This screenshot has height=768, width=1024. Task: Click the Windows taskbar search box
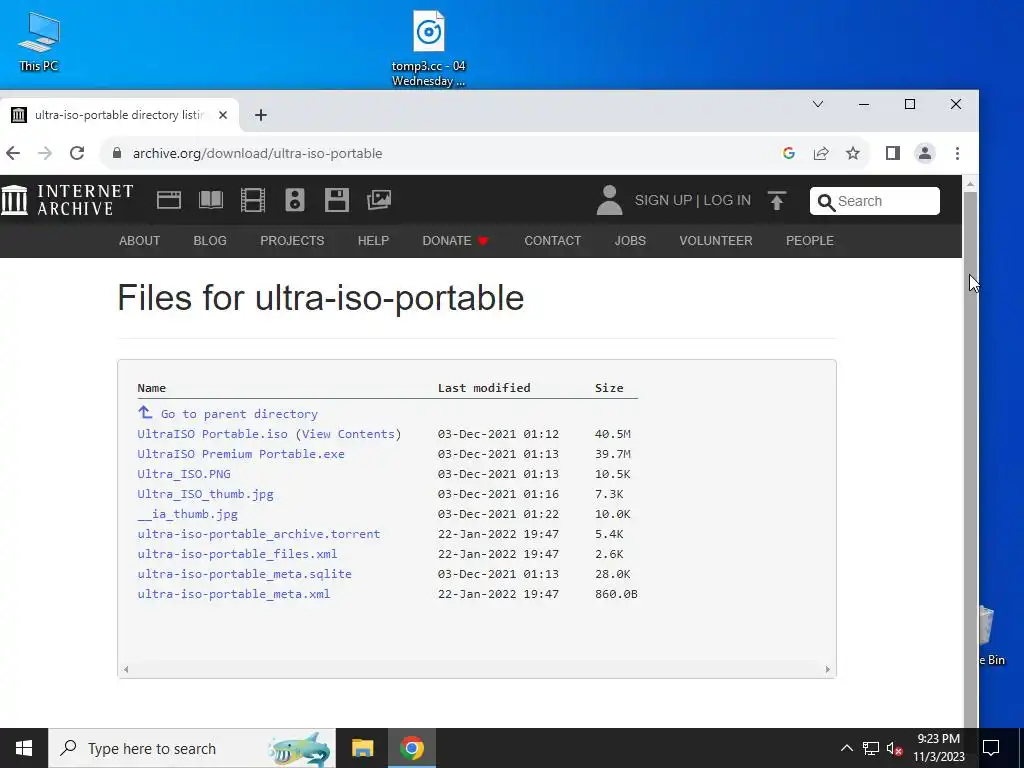coord(192,748)
